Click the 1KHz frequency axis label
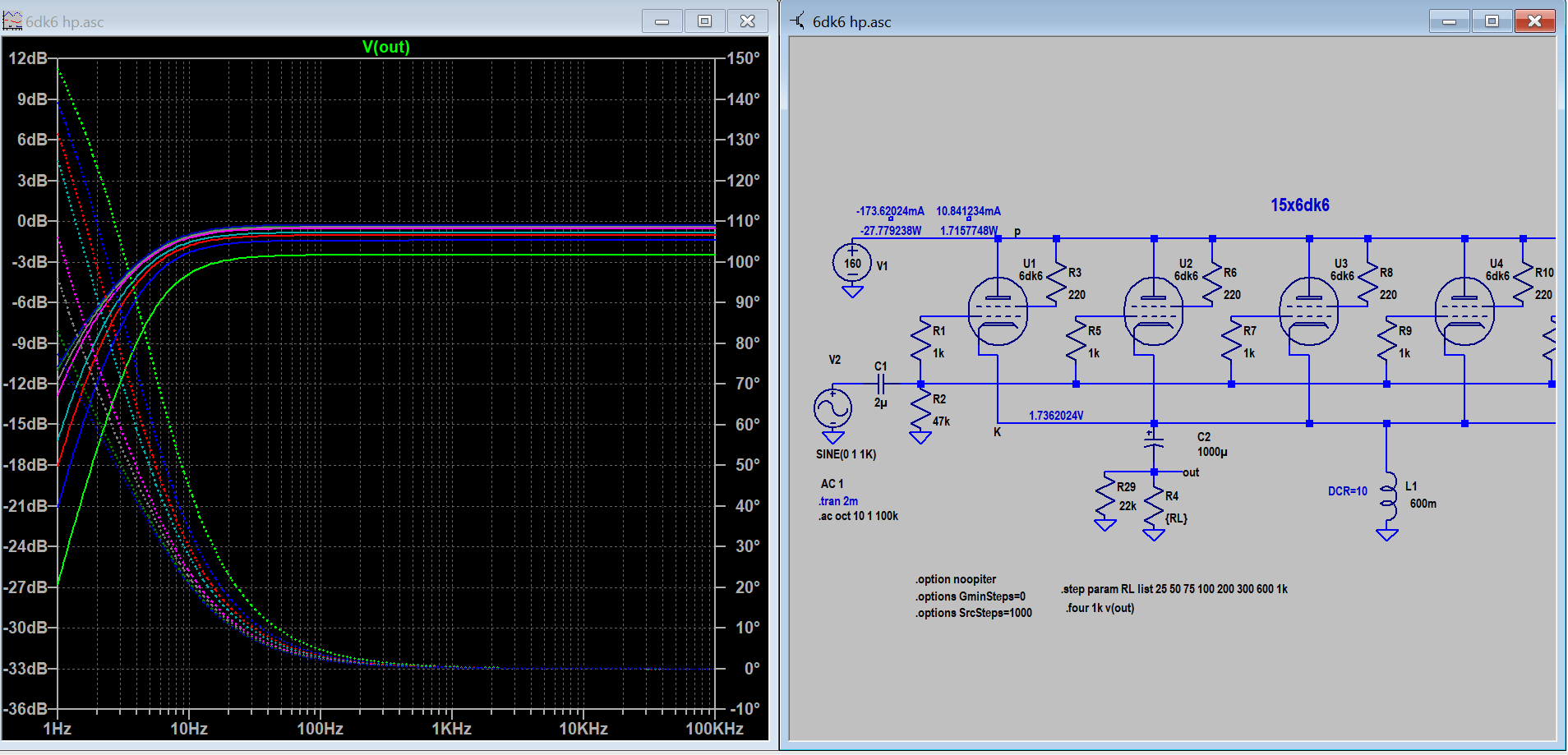1568x755 pixels. click(x=451, y=729)
